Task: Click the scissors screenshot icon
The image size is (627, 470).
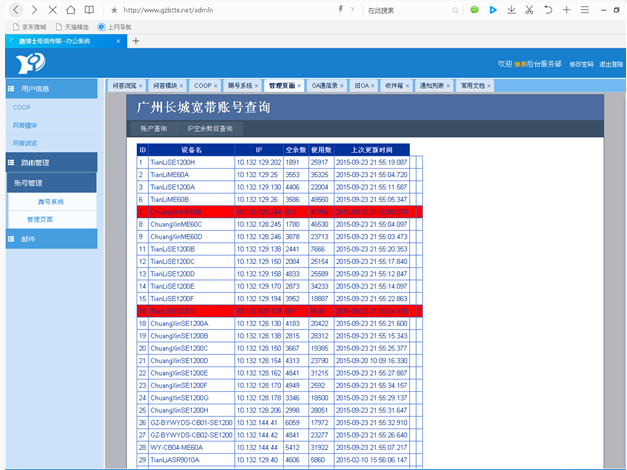Action: [x=530, y=9]
